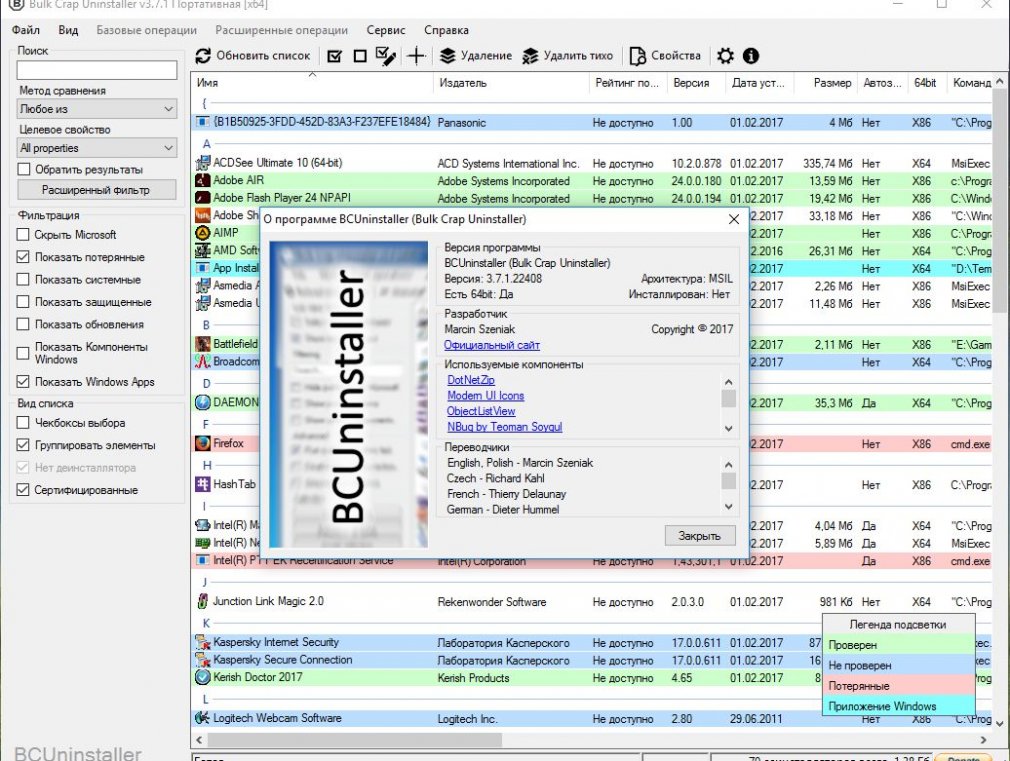Click translators list up arrow in dialog
1010x761 pixels.
coord(729,465)
